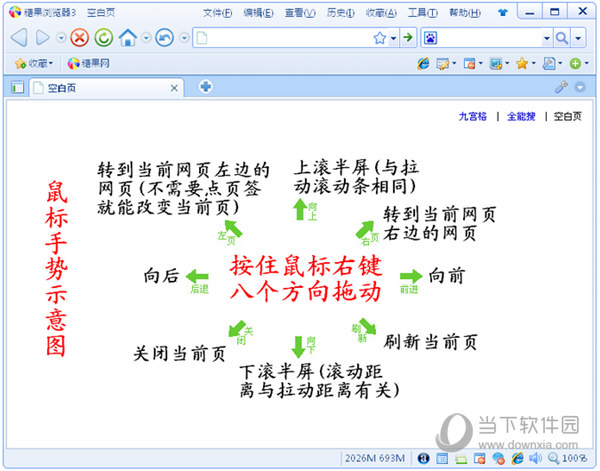The width and height of the screenshot is (600, 471).
Task: Click the 空白页 link at the page's top right
Action: (568, 116)
